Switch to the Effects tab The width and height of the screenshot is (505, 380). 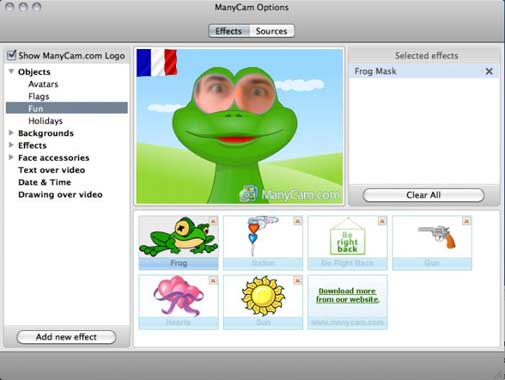(x=229, y=31)
